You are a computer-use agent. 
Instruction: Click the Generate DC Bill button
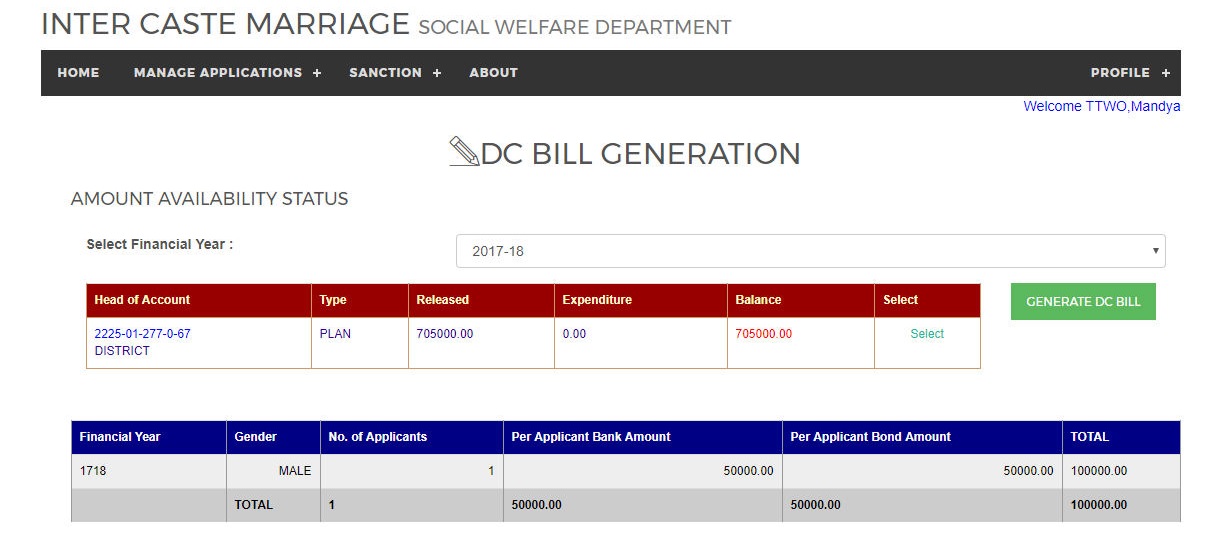tap(1083, 301)
